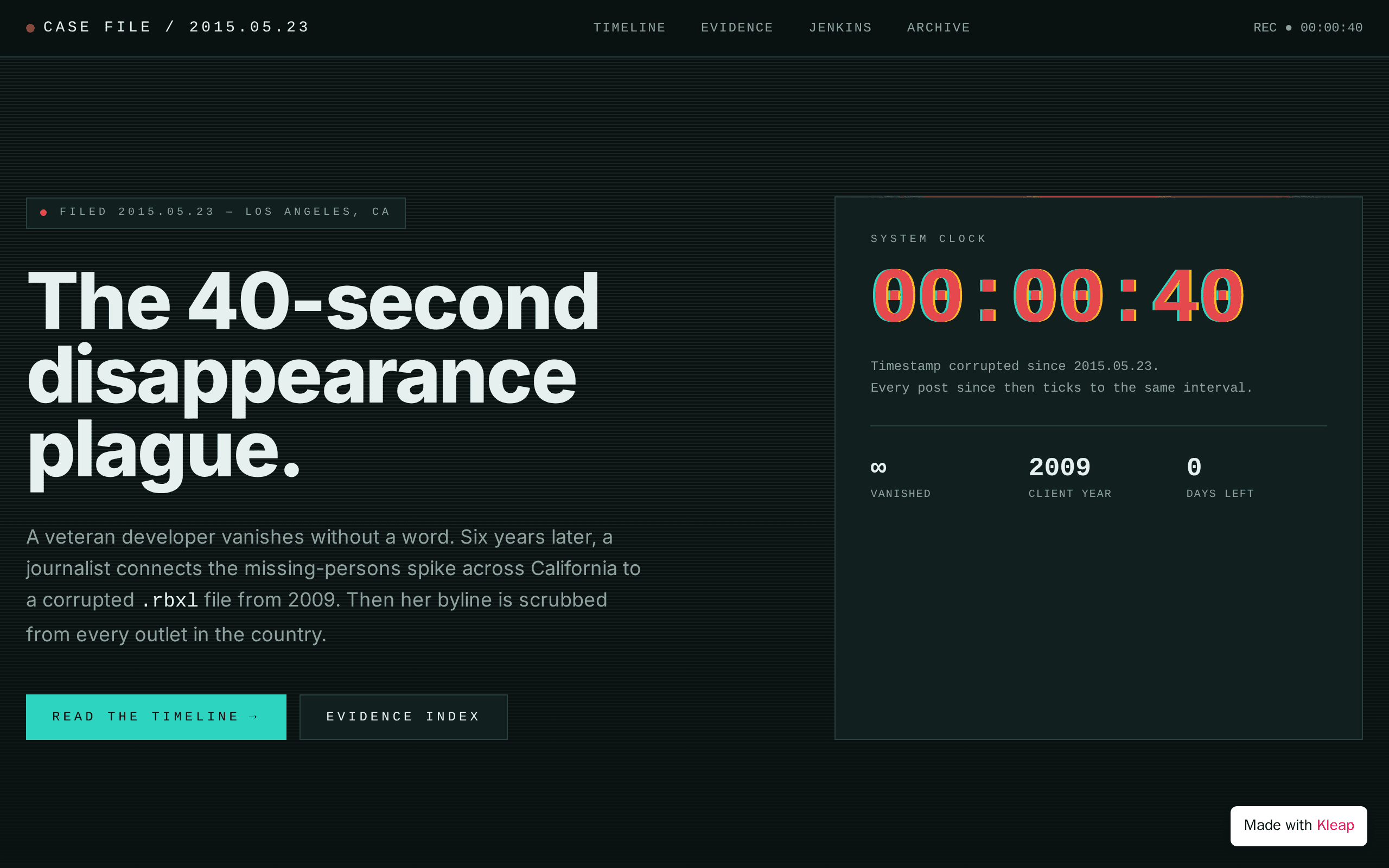Click the Kleap word in the badge
This screenshot has height=868, width=1389.
[x=1335, y=826]
